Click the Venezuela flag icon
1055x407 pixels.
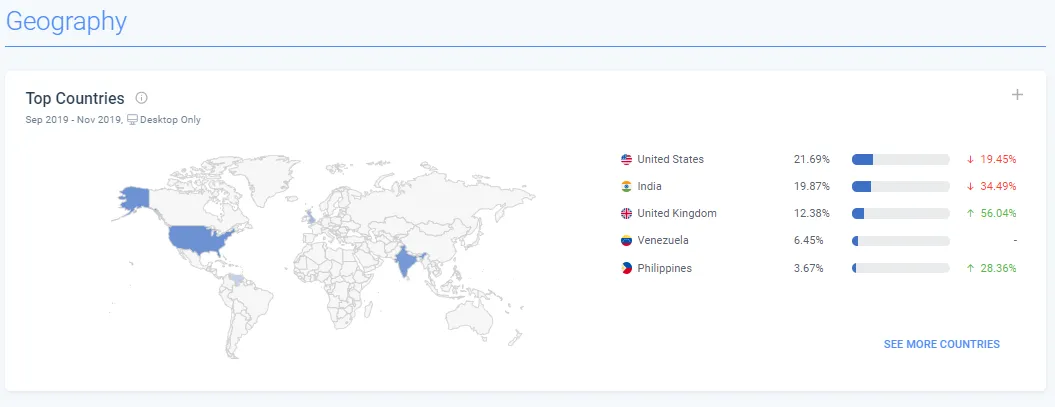(x=626, y=240)
